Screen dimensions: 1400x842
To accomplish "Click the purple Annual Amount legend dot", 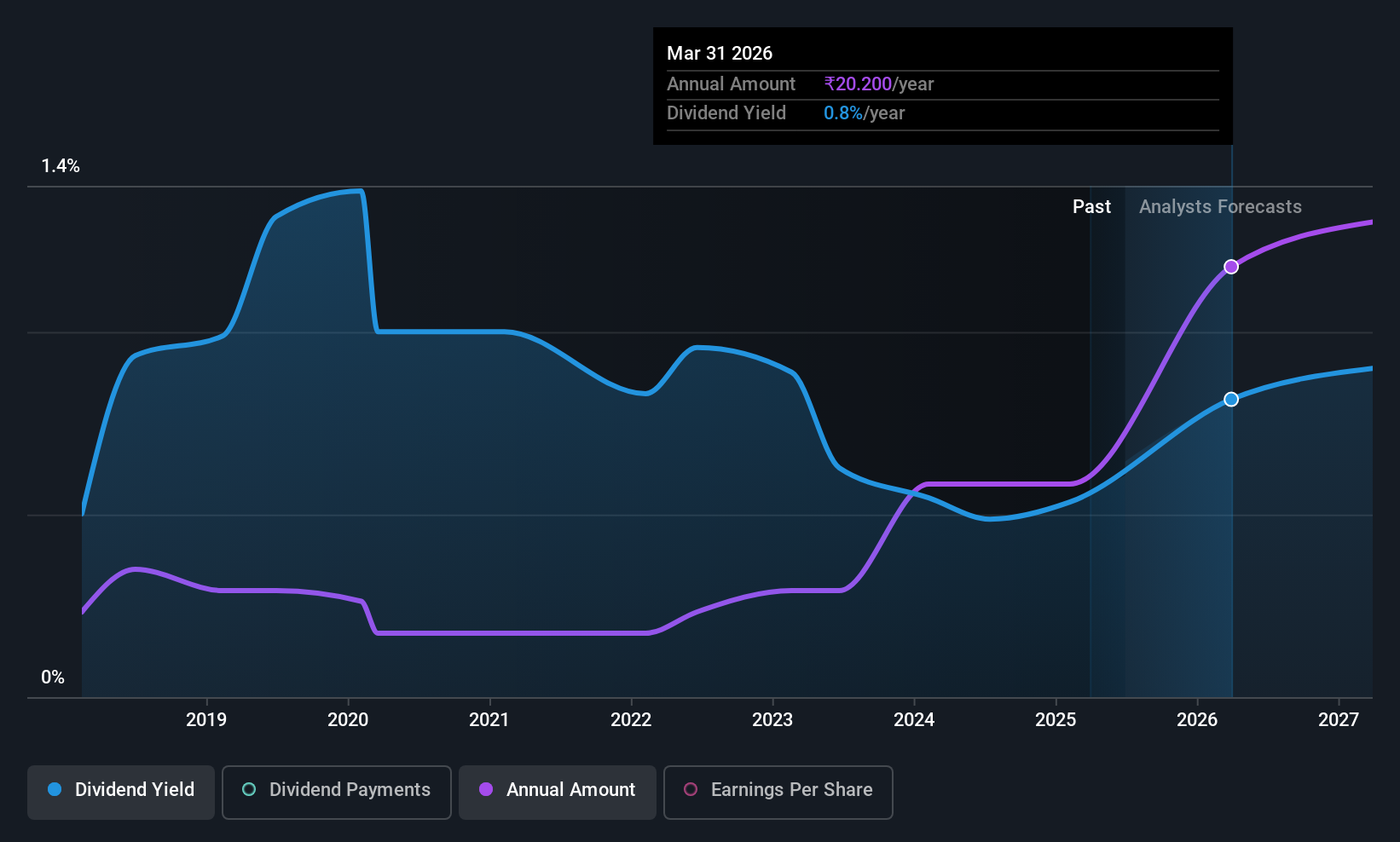I will click(486, 789).
